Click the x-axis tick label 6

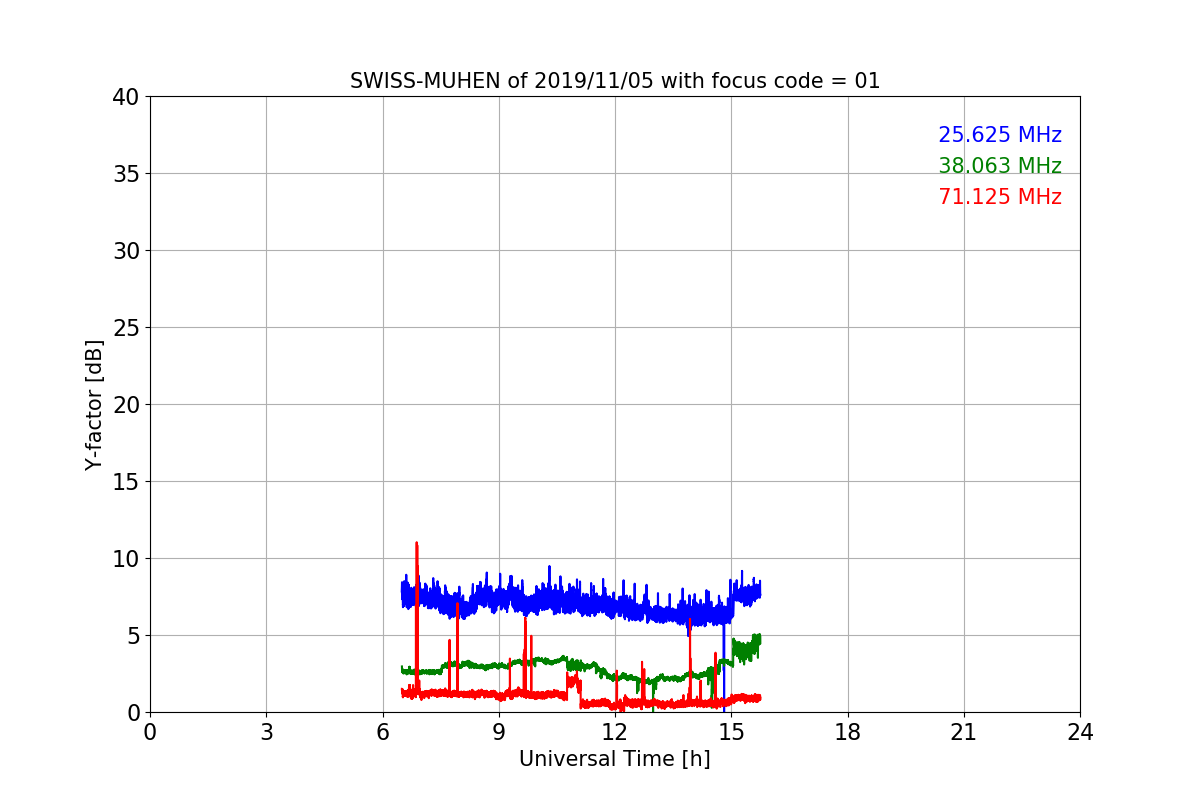coord(383,732)
